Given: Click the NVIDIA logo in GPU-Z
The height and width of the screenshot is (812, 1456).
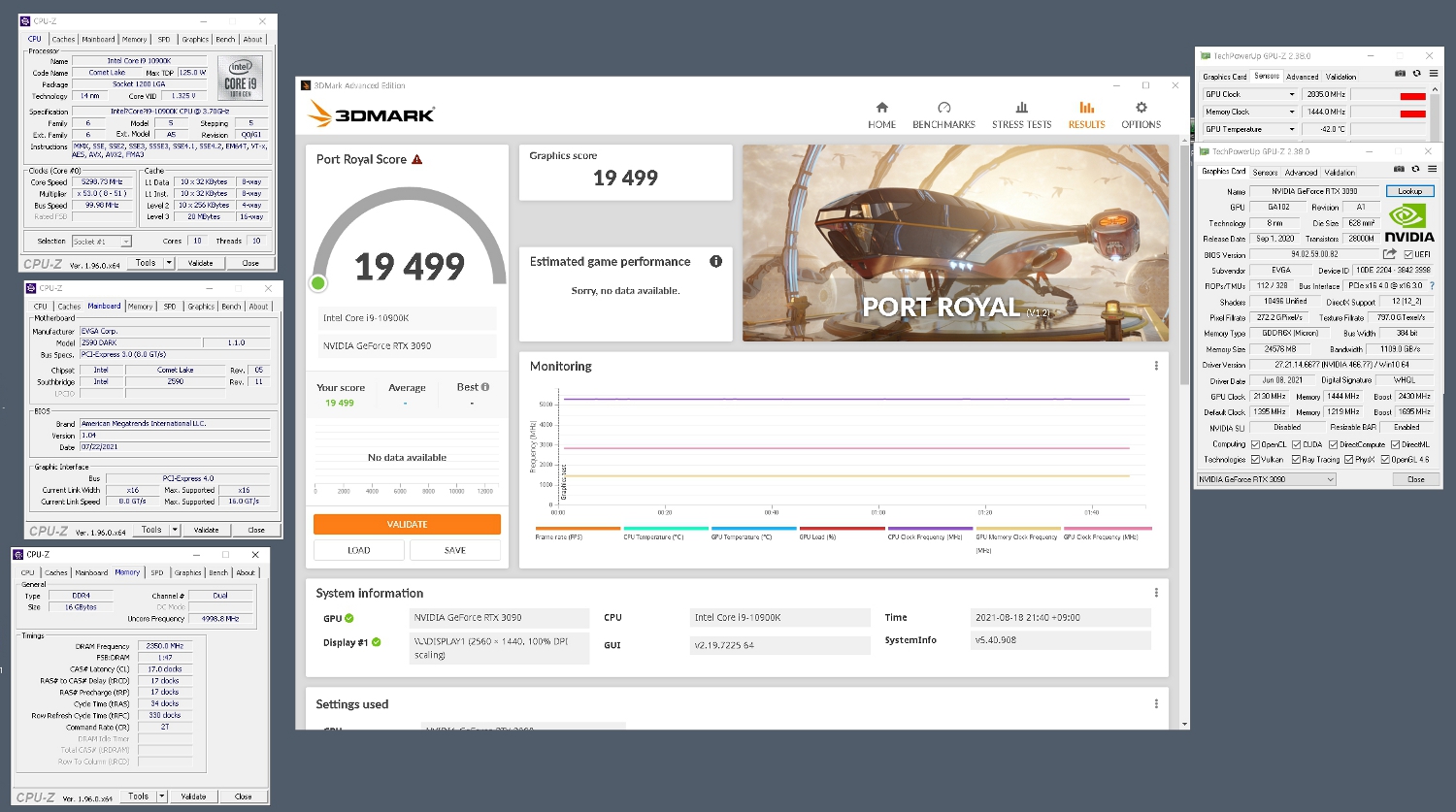Looking at the screenshot, I should [x=1408, y=221].
